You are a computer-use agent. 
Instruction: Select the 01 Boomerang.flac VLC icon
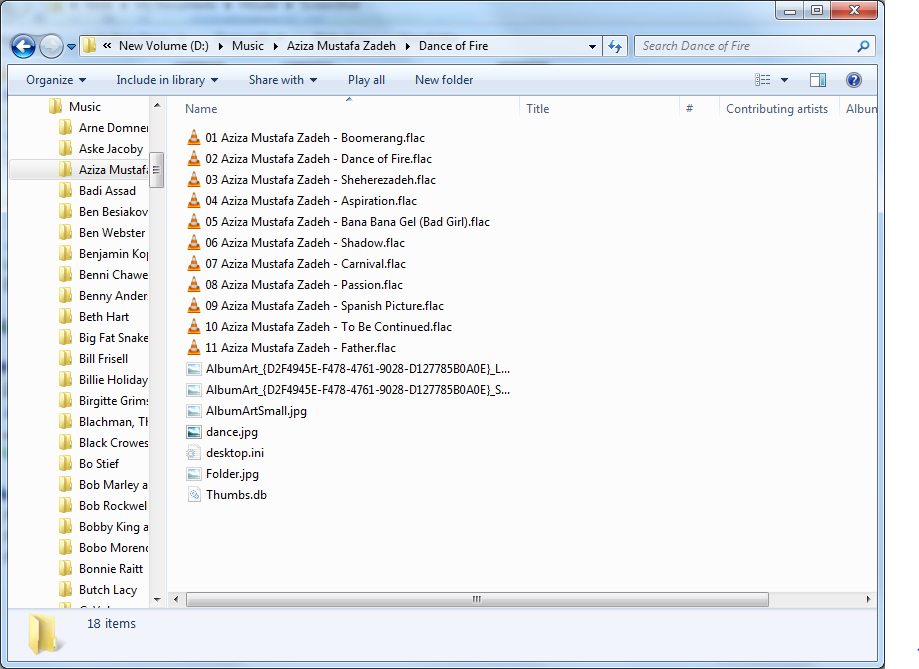click(194, 138)
